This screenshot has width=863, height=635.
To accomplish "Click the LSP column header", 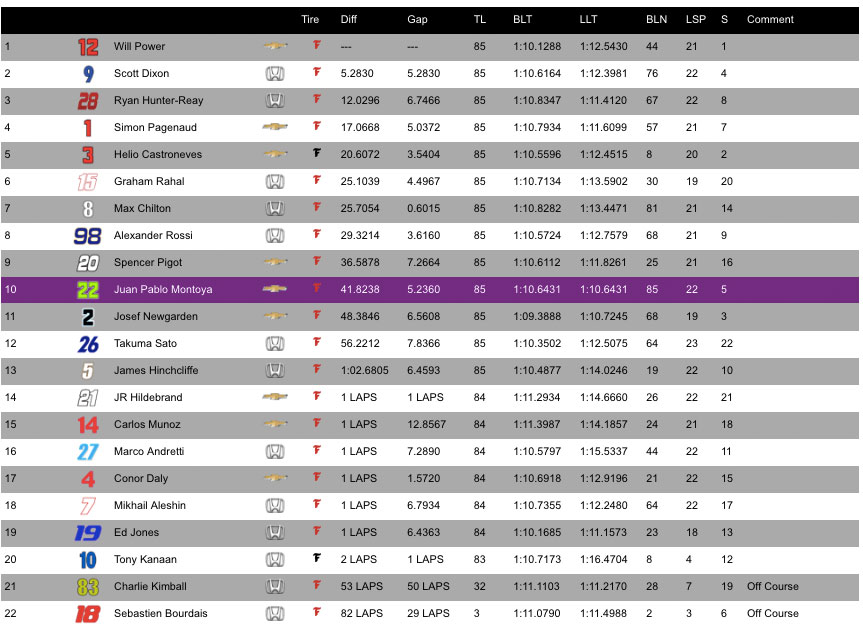I will pos(696,19).
